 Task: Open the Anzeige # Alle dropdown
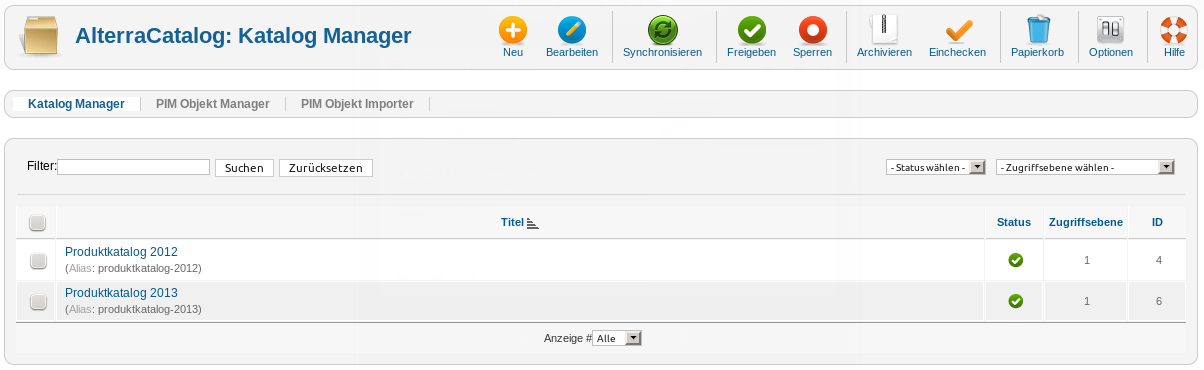pyautogui.click(x=617, y=339)
